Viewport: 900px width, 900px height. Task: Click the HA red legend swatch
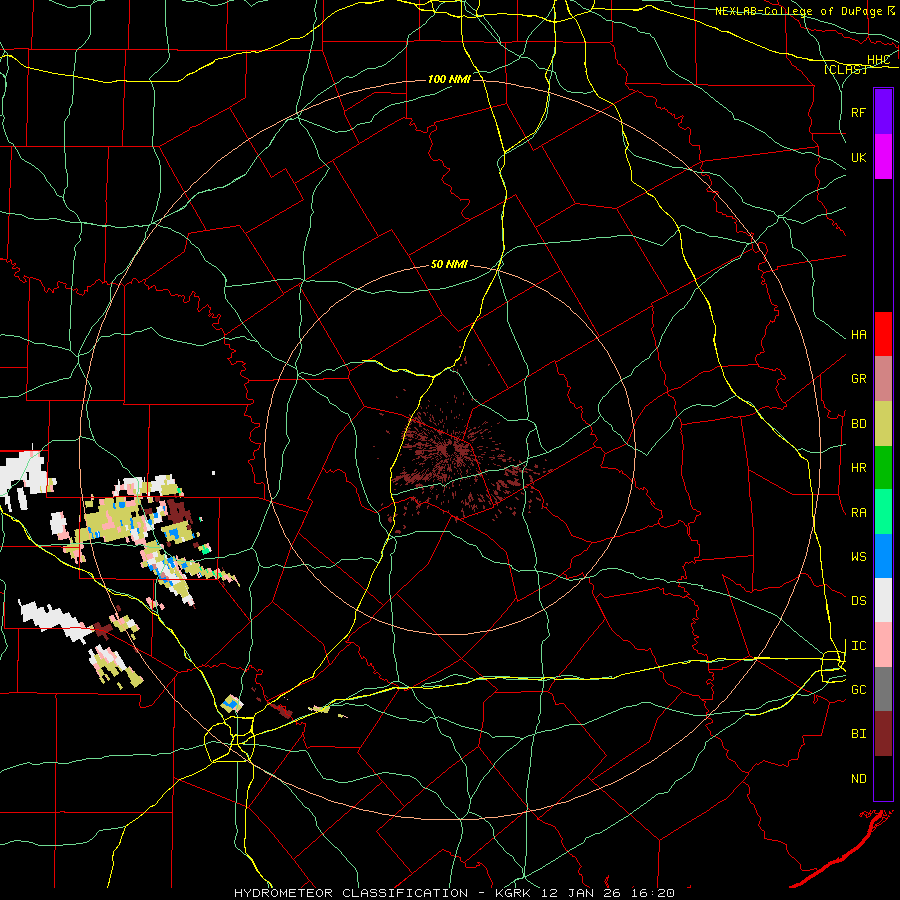click(x=883, y=334)
